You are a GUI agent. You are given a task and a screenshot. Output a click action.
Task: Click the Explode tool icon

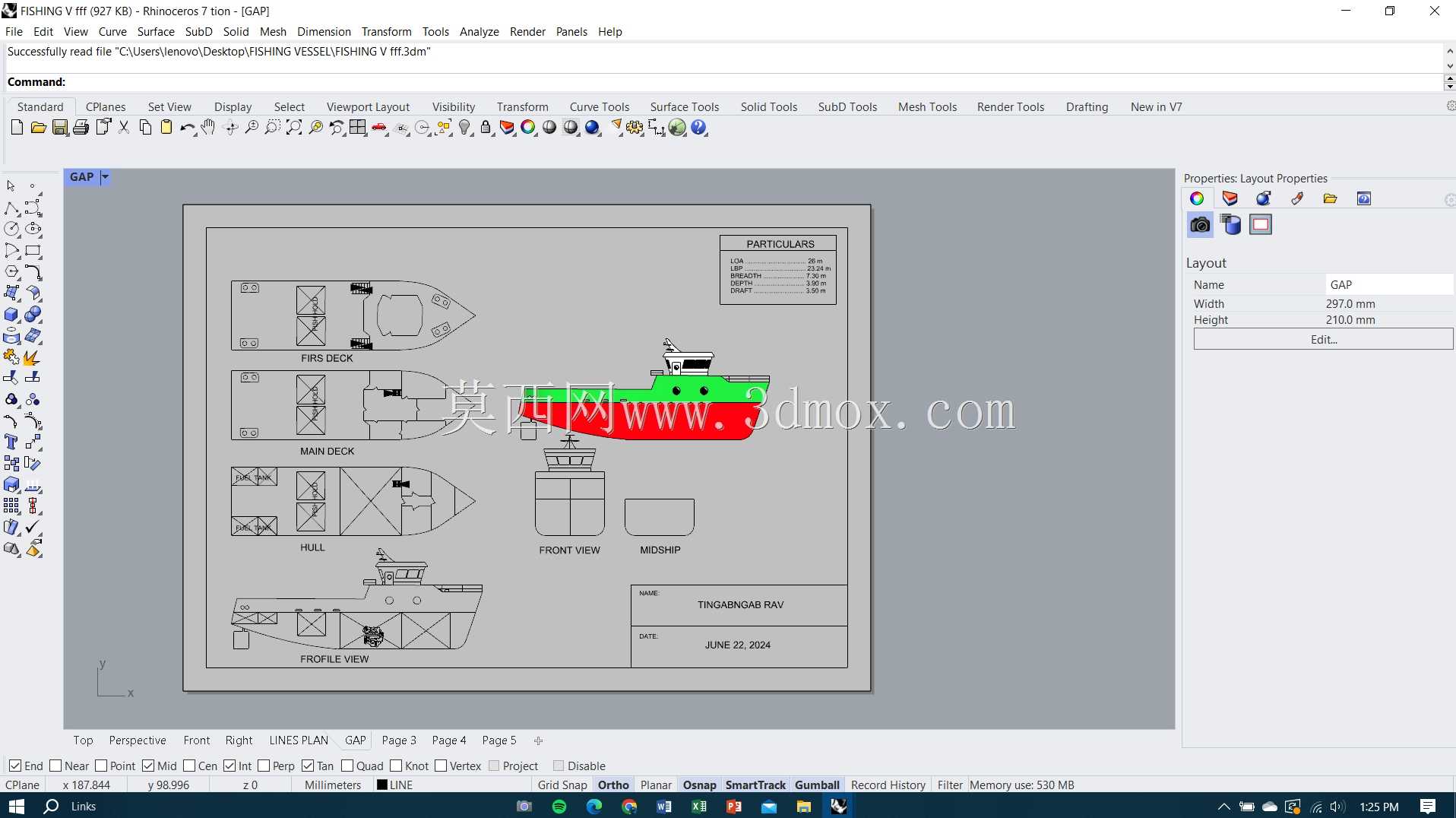(x=33, y=357)
